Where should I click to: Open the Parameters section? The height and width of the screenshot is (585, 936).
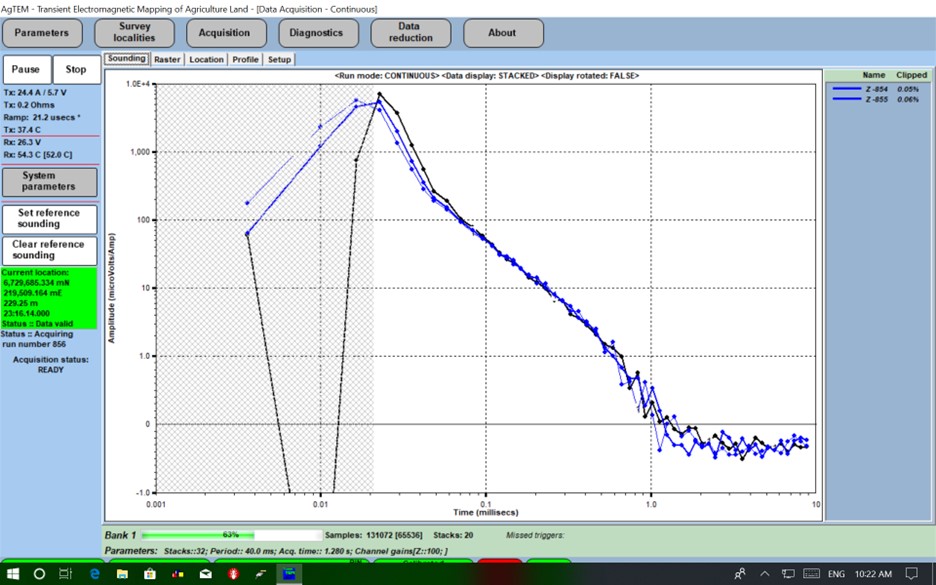[42, 33]
